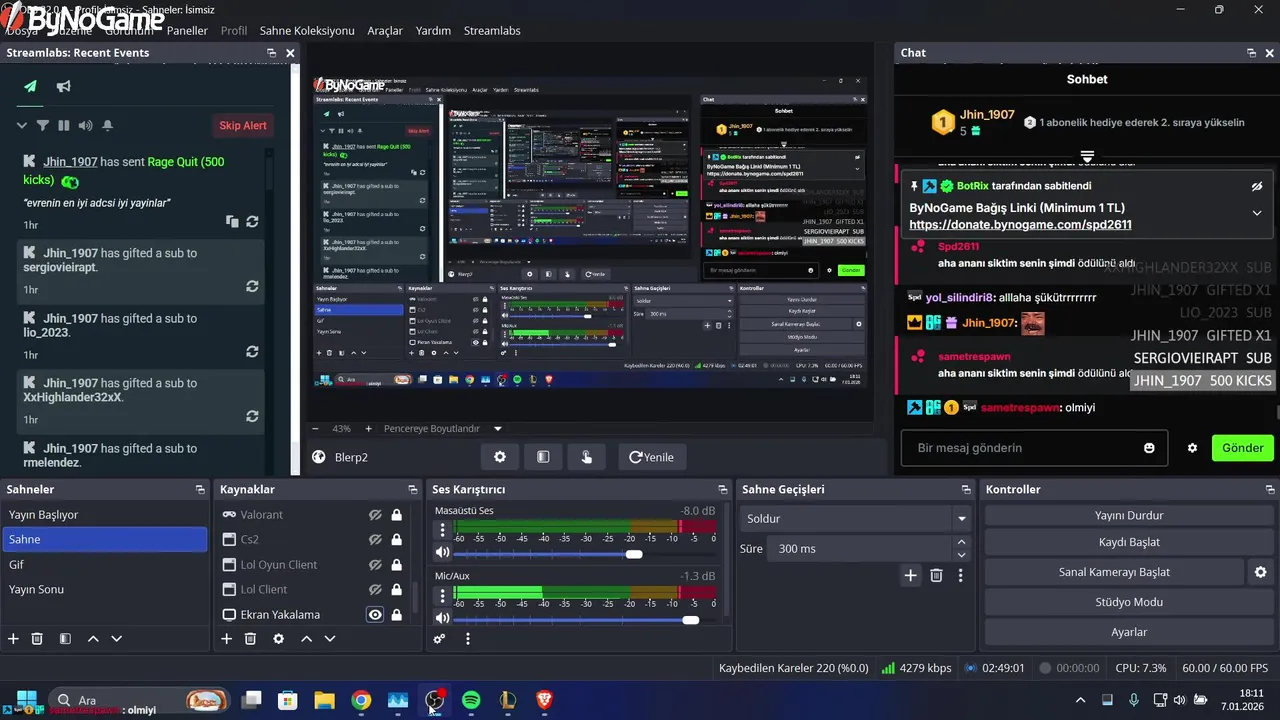Open the Sahne Koleksiyonu menu
This screenshot has width=1280, height=720.
tap(307, 31)
